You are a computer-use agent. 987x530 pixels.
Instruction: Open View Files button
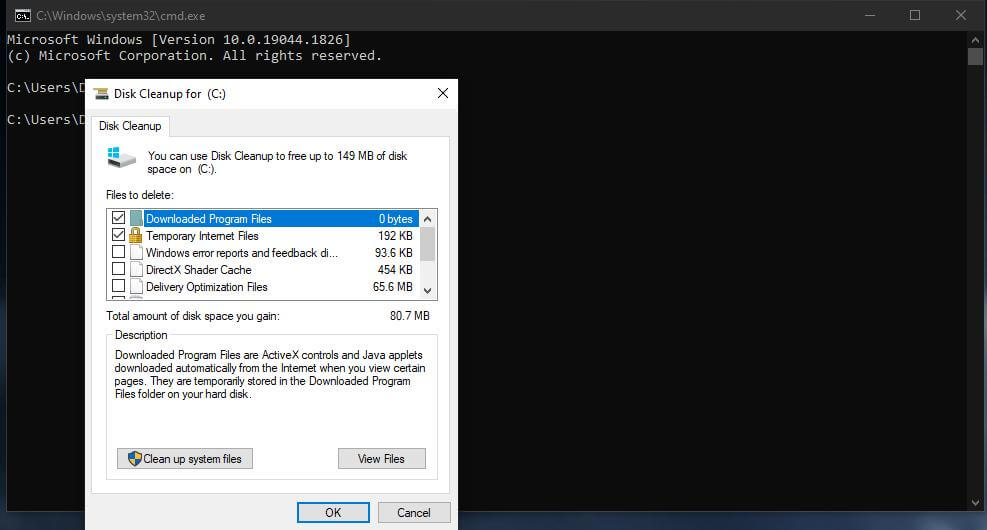381,459
